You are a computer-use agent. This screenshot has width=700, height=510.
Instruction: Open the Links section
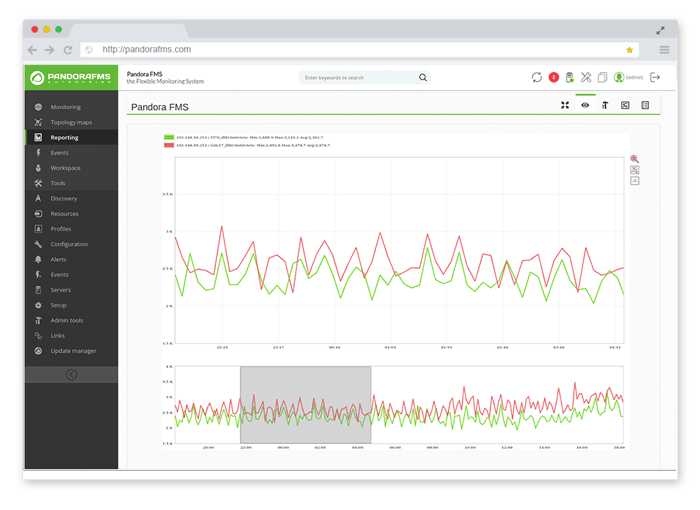pos(71,335)
